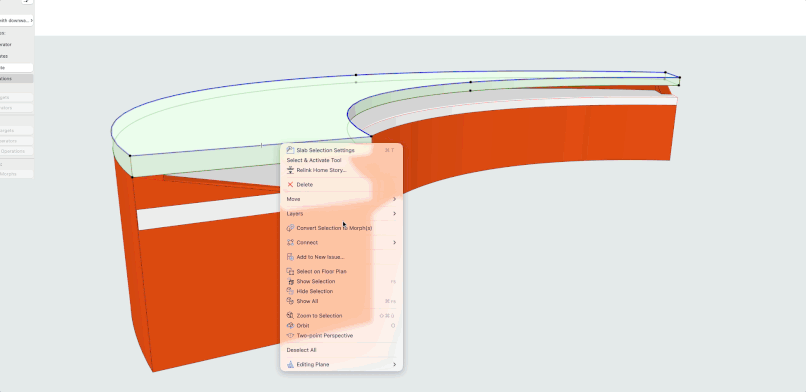Click the slab corner node at far right end
Screen dimensions: 806x392
[x=680, y=78]
